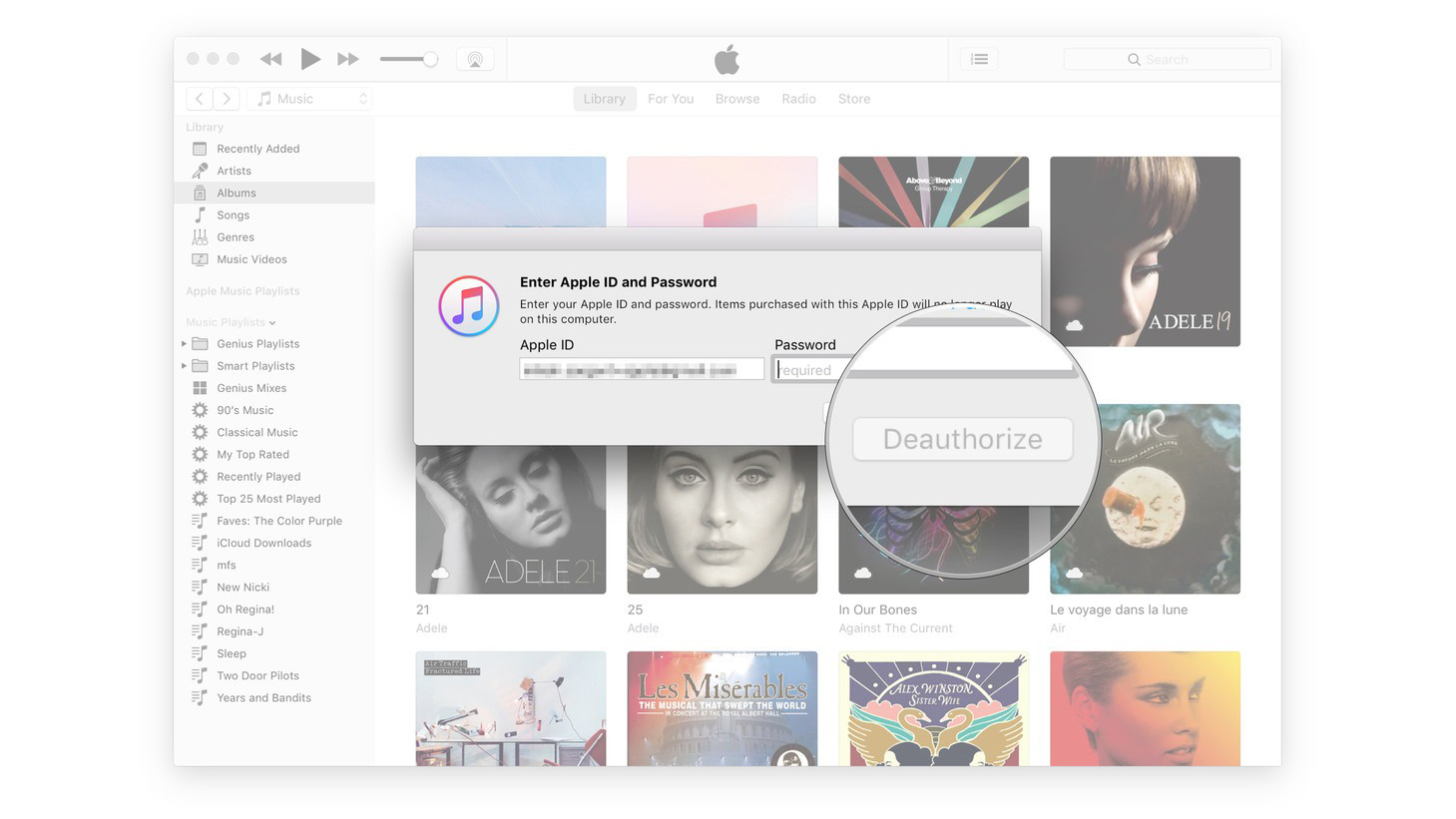Image resolution: width=1456 pixels, height=819 pixels.
Task: Click the cloud icon on Adele 19
Action: point(1075,325)
